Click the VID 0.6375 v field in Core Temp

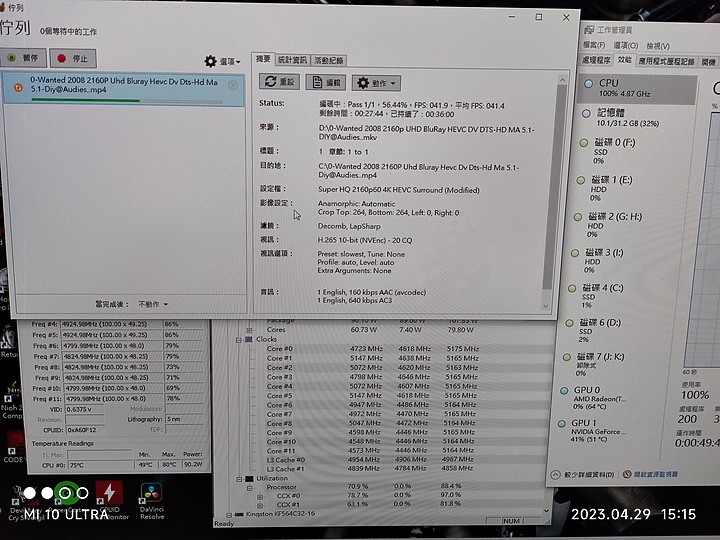85,409
